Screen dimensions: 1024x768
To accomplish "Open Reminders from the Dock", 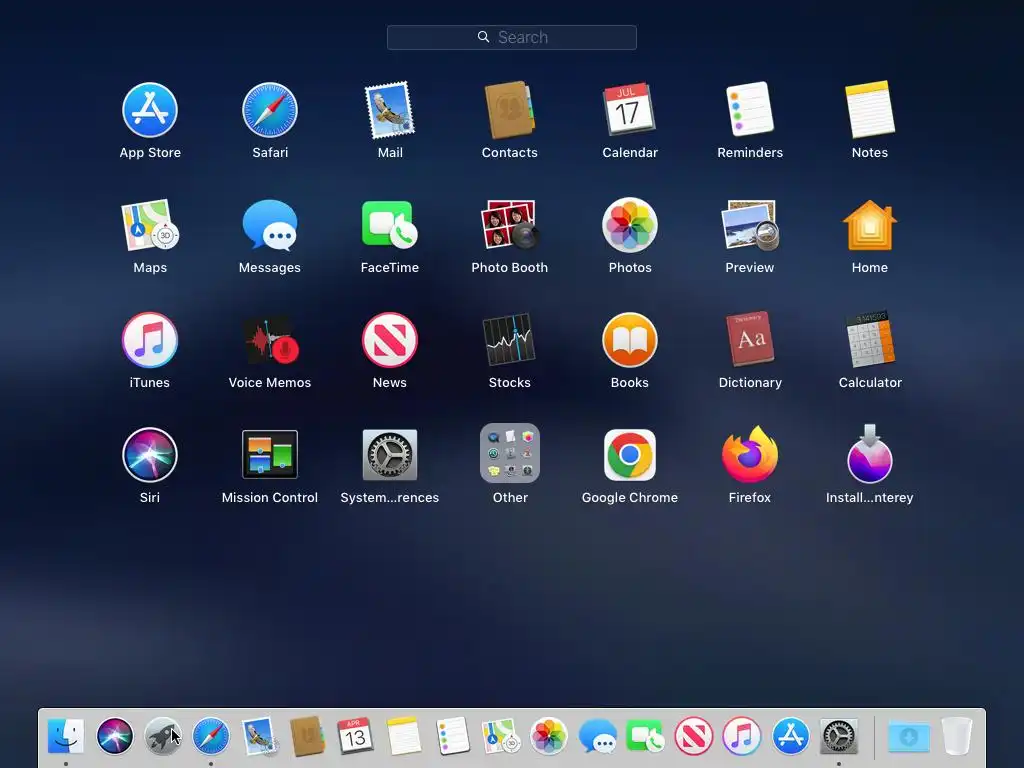I will (x=452, y=736).
